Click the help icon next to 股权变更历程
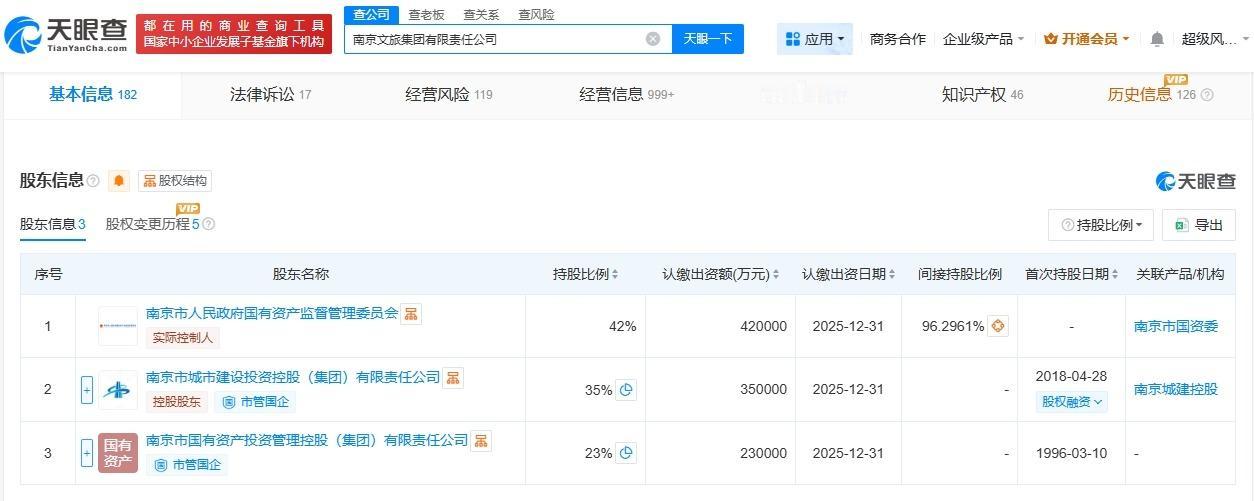This screenshot has height=501, width=1254. click(x=209, y=224)
